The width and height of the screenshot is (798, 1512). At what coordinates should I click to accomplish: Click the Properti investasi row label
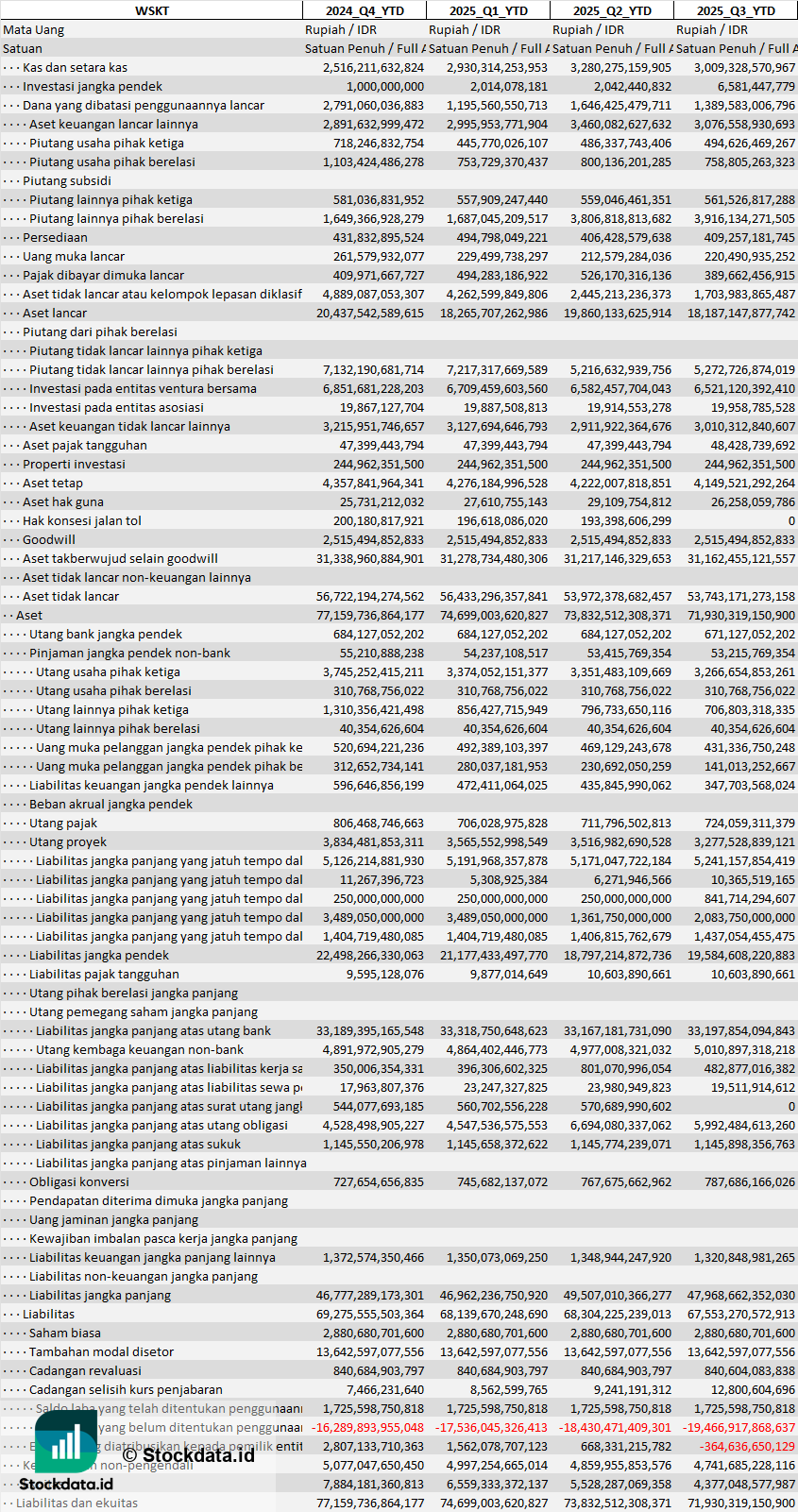click(74, 464)
